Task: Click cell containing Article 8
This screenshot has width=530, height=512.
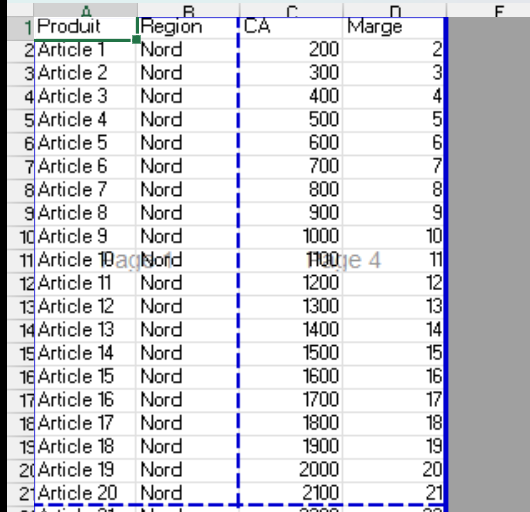Action: click(85, 214)
